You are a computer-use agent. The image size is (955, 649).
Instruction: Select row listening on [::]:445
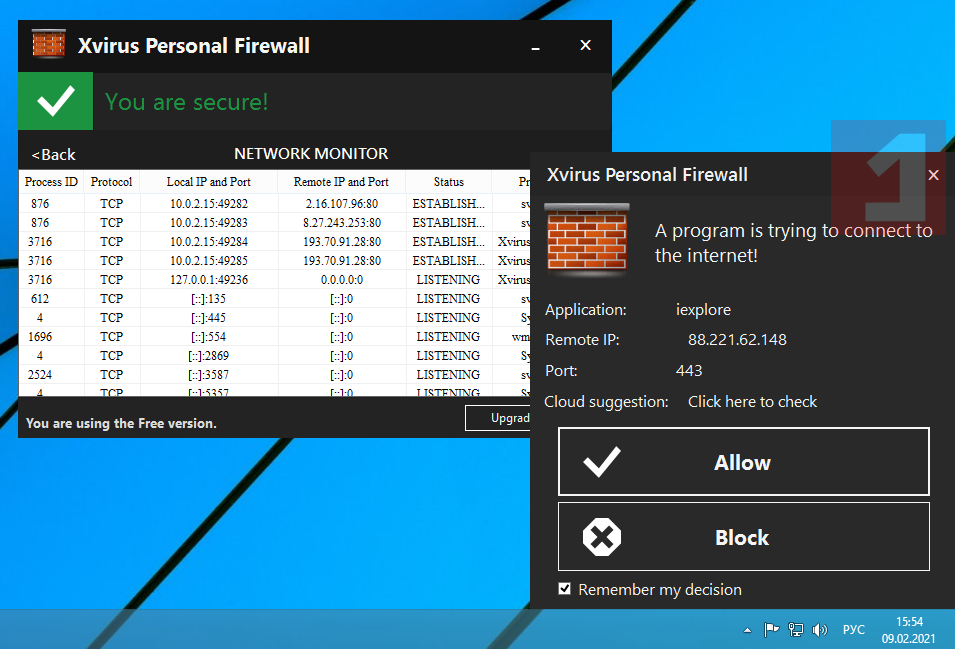tap(274, 318)
